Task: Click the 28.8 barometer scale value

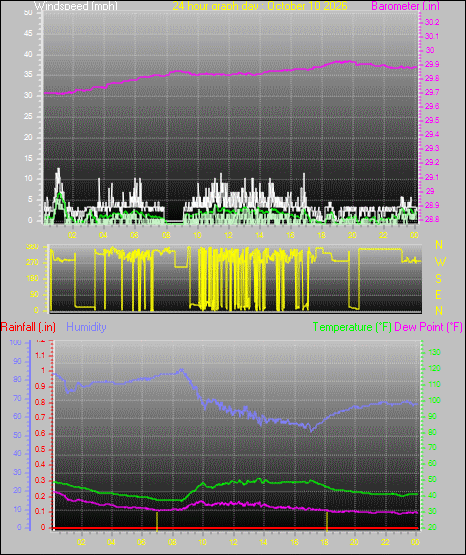Action: [432, 219]
